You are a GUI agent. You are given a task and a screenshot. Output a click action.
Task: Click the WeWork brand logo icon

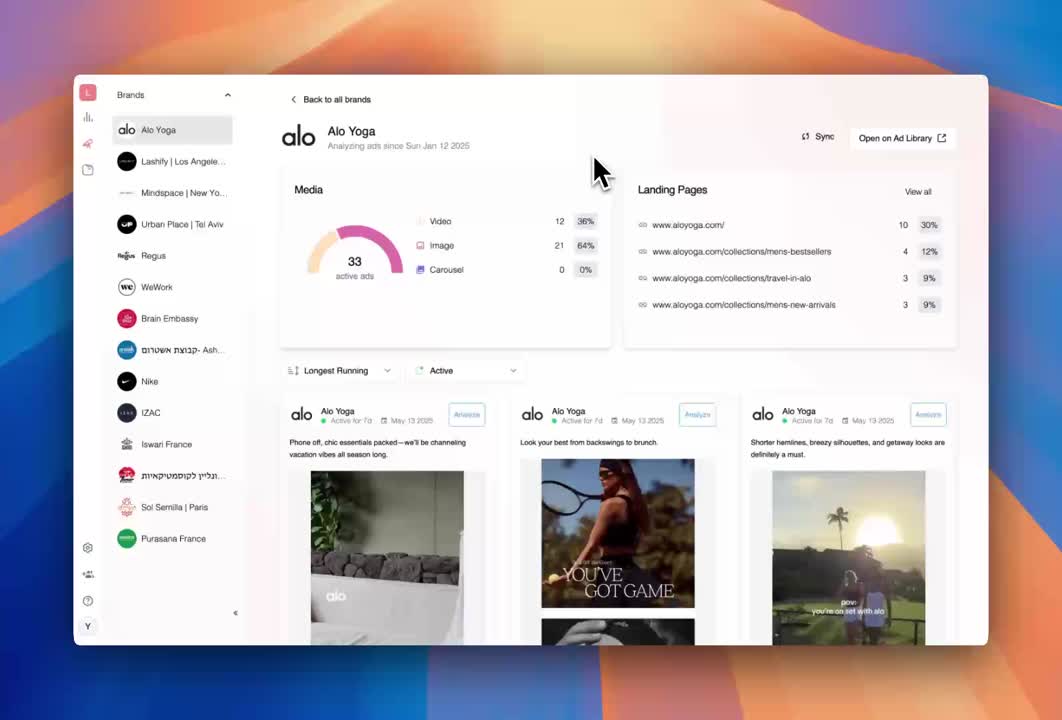127,287
